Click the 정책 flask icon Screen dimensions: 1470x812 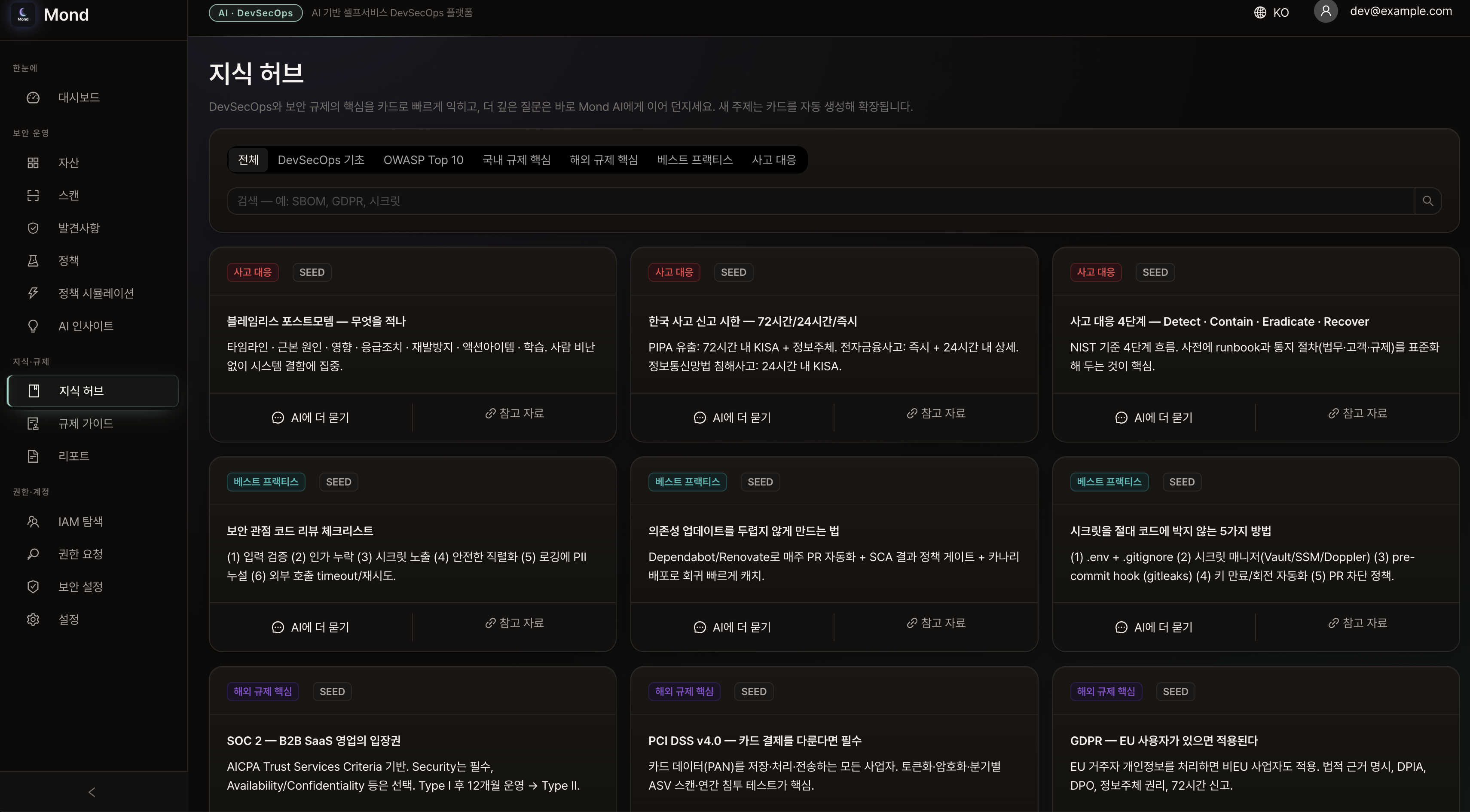[x=33, y=260]
